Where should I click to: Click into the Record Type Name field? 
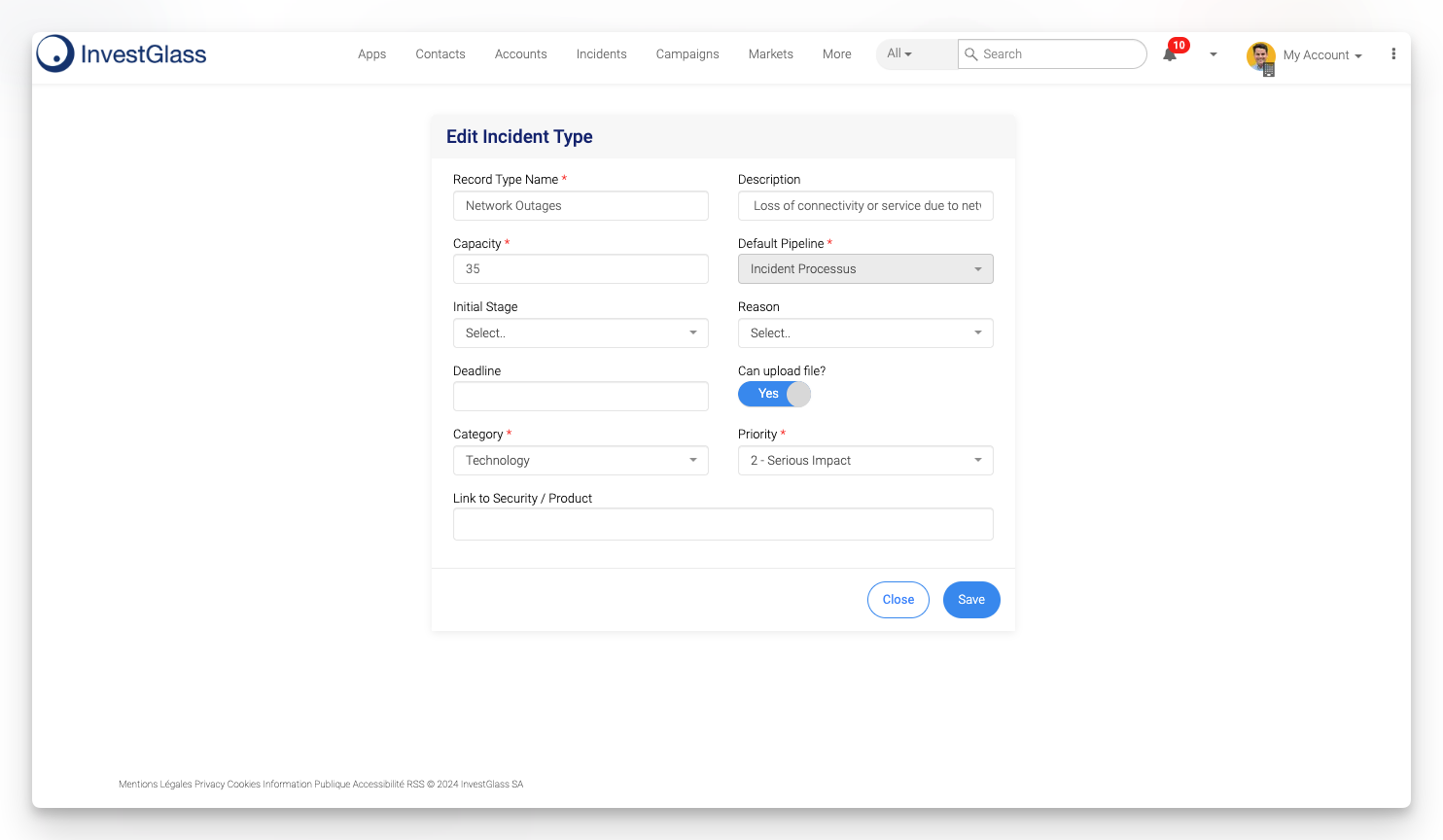click(581, 206)
